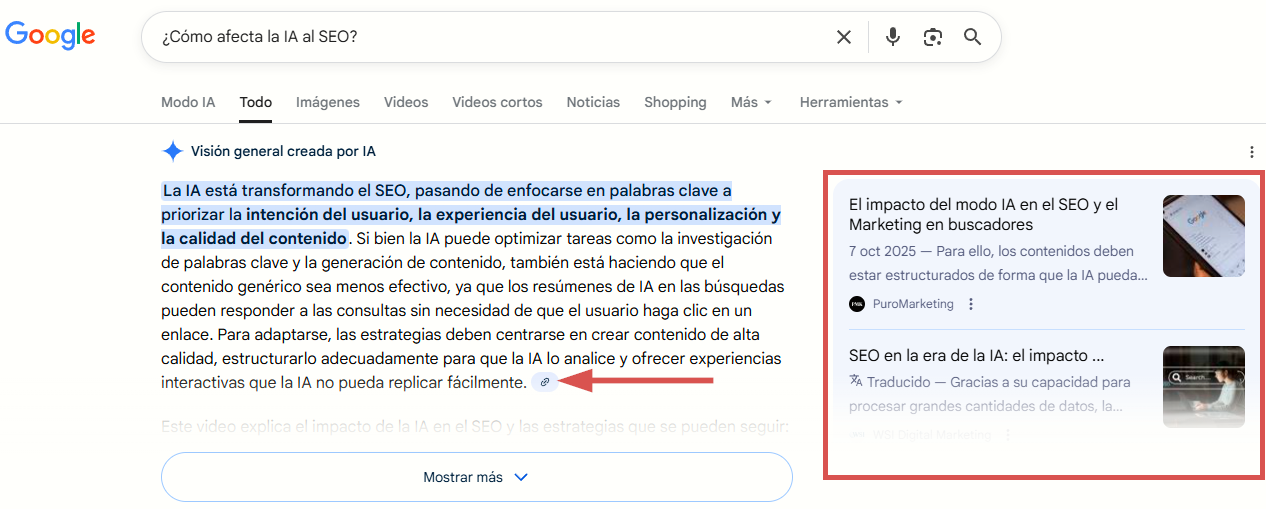Click the 'Traducido' snippet label

coord(898,382)
